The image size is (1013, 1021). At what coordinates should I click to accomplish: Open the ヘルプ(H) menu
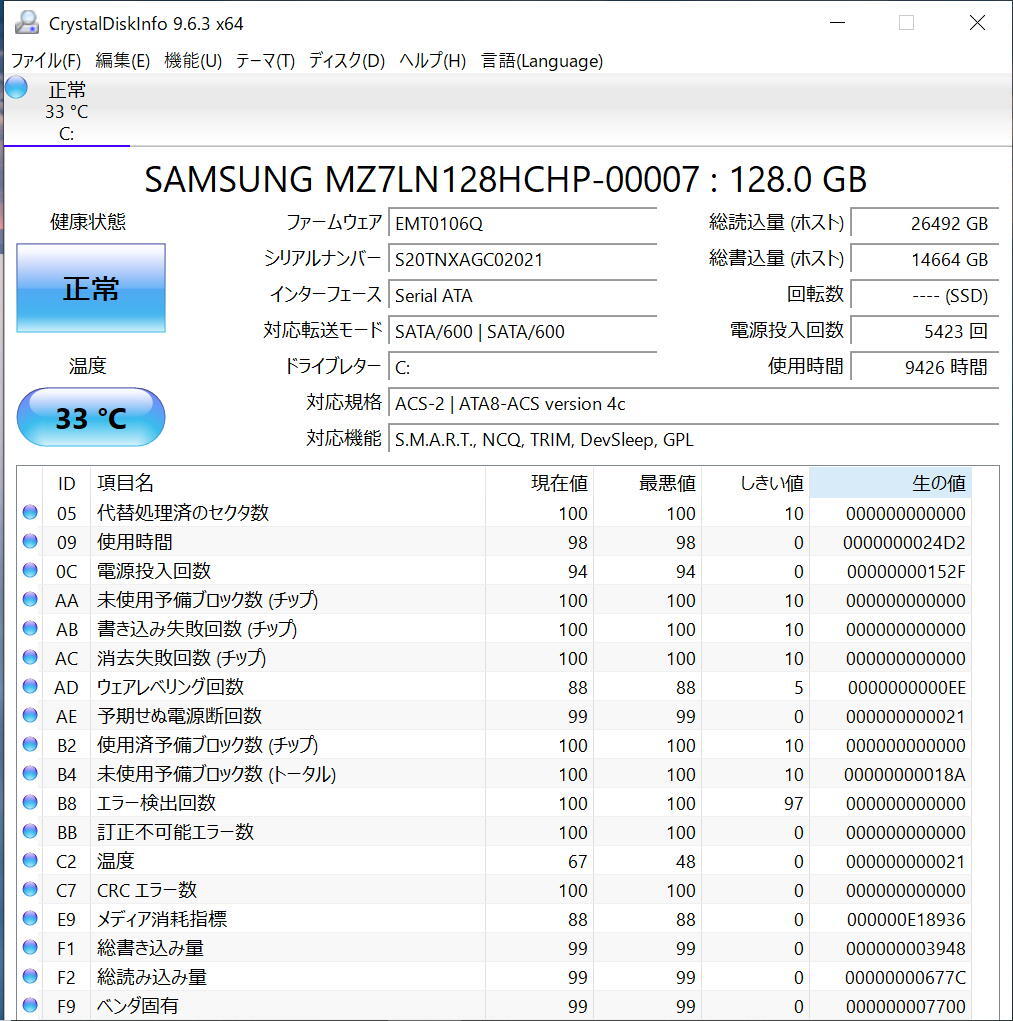pos(432,61)
